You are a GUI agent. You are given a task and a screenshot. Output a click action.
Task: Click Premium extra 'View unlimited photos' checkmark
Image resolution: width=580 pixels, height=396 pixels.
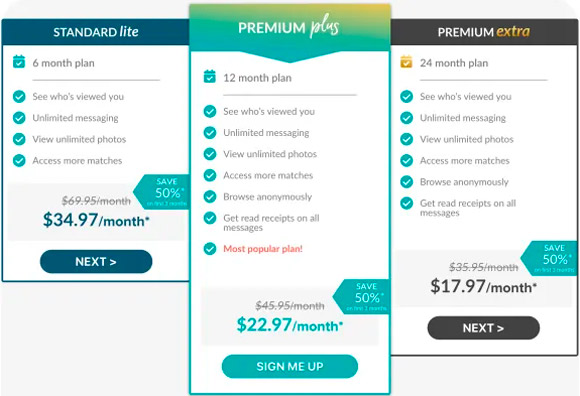[x=407, y=139]
